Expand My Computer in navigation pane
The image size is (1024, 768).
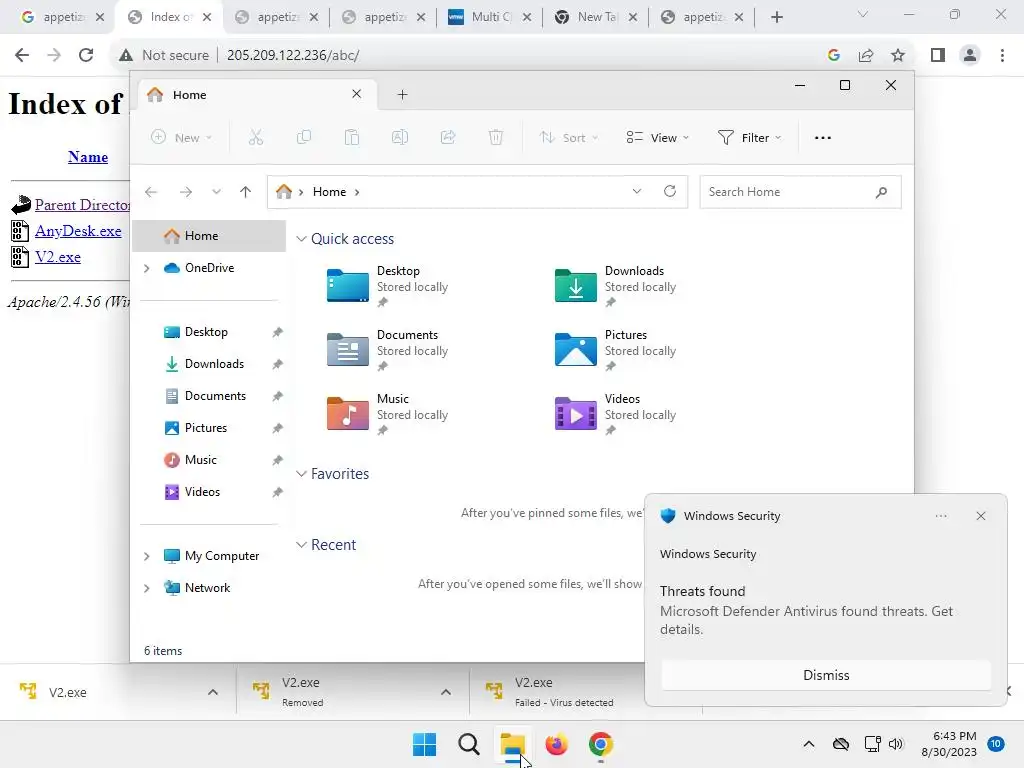coord(147,556)
